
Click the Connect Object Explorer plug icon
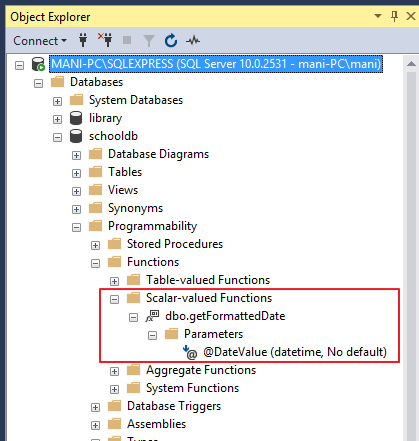[83, 41]
